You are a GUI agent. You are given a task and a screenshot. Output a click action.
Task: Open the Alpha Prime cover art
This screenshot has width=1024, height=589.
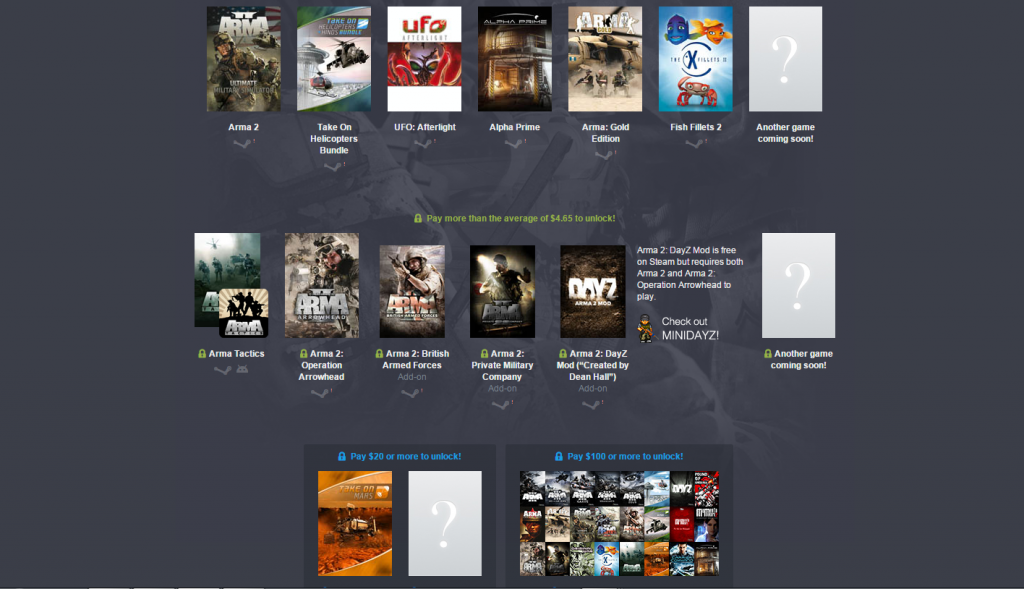[514, 59]
